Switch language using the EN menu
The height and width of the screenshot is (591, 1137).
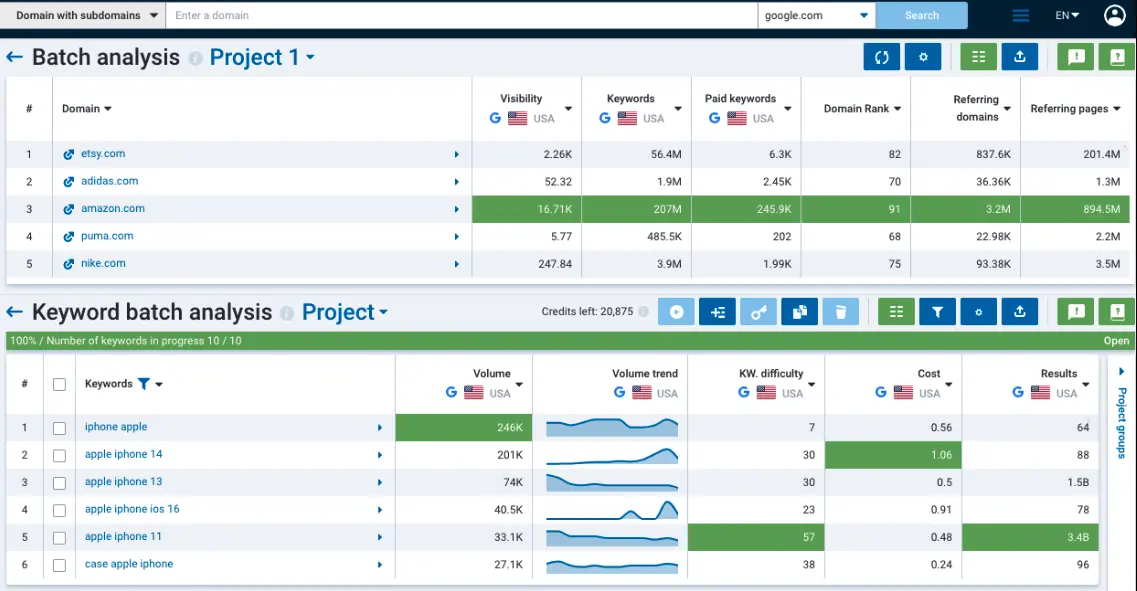(x=1065, y=15)
